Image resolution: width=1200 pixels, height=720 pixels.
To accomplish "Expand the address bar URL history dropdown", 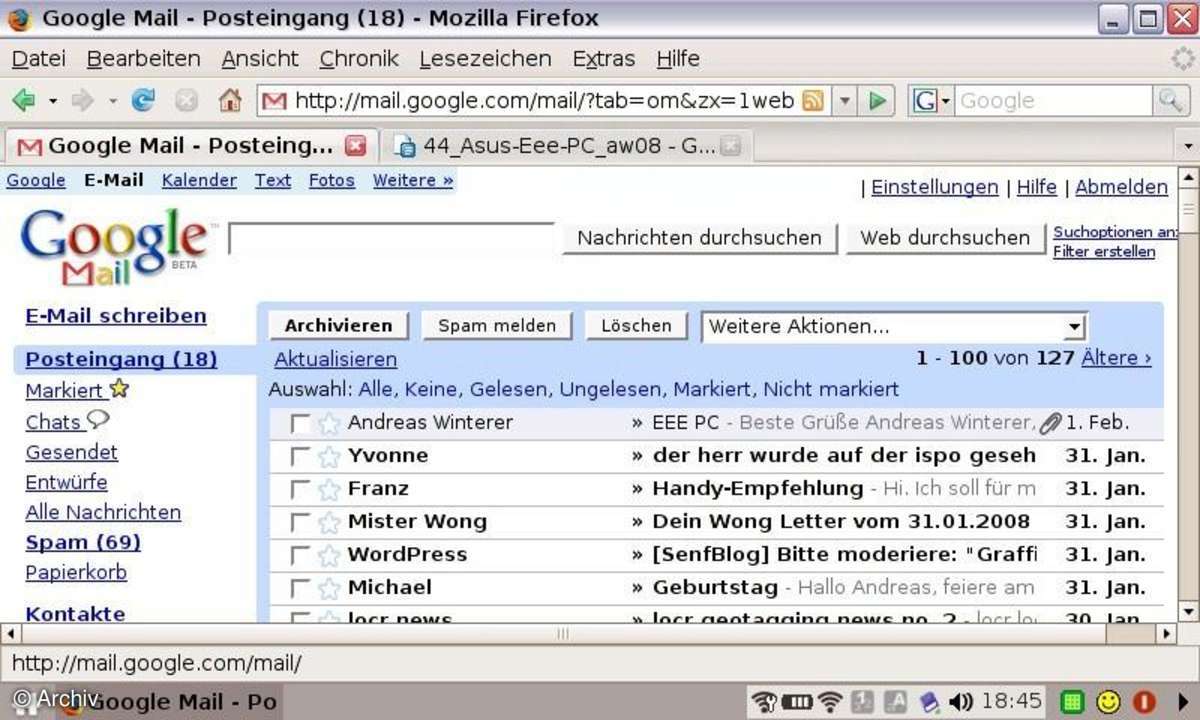I will pos(845,100).
